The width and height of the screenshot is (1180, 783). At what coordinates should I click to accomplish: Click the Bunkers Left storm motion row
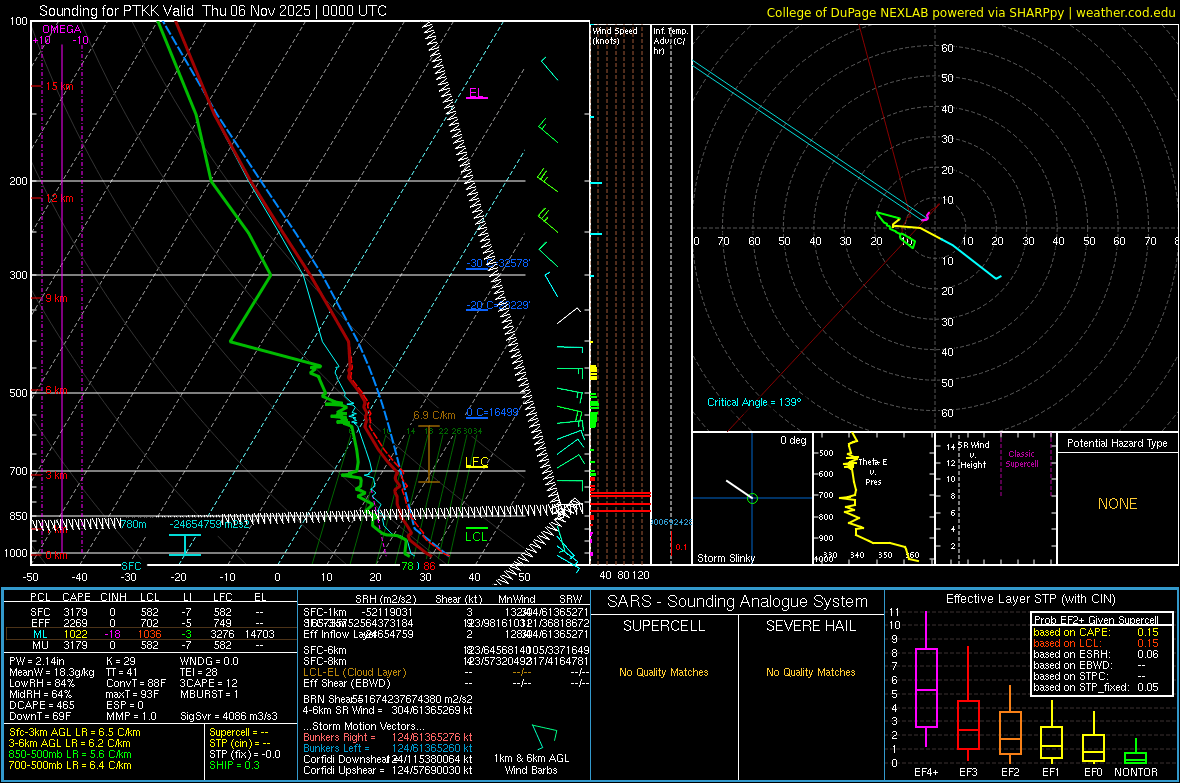388,748
